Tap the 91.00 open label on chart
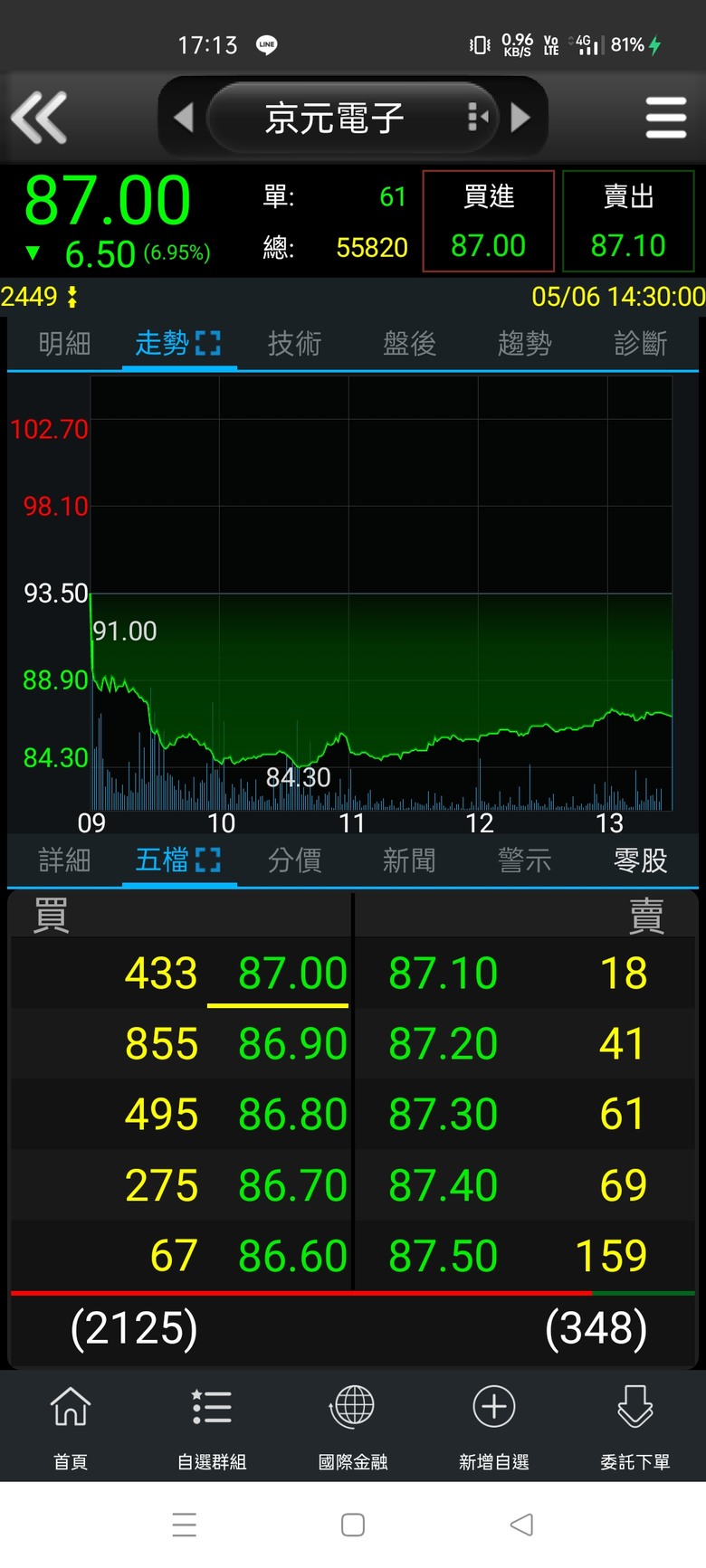Screen dimensions: 706x1568 click(x=125, y=631)
